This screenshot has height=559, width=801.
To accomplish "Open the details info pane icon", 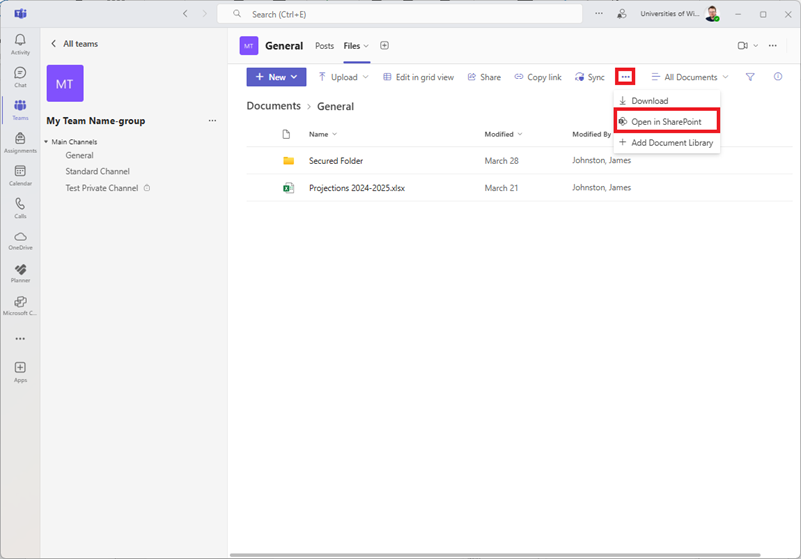I will pos(778,77).
